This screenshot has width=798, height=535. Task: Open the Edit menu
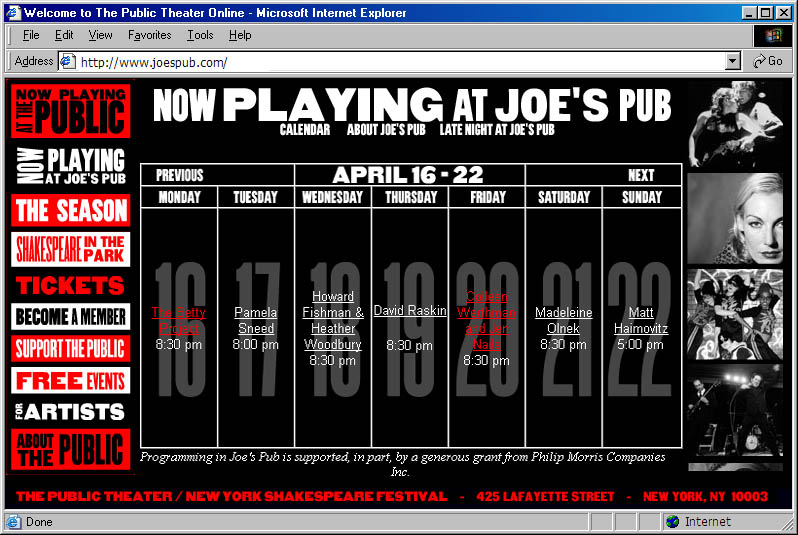pyautogui.click(x=64, y=35)
